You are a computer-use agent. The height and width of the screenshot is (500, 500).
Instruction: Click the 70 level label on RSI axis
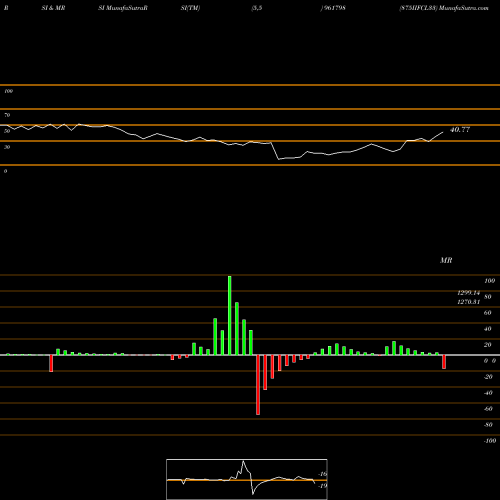pos(7,115)
